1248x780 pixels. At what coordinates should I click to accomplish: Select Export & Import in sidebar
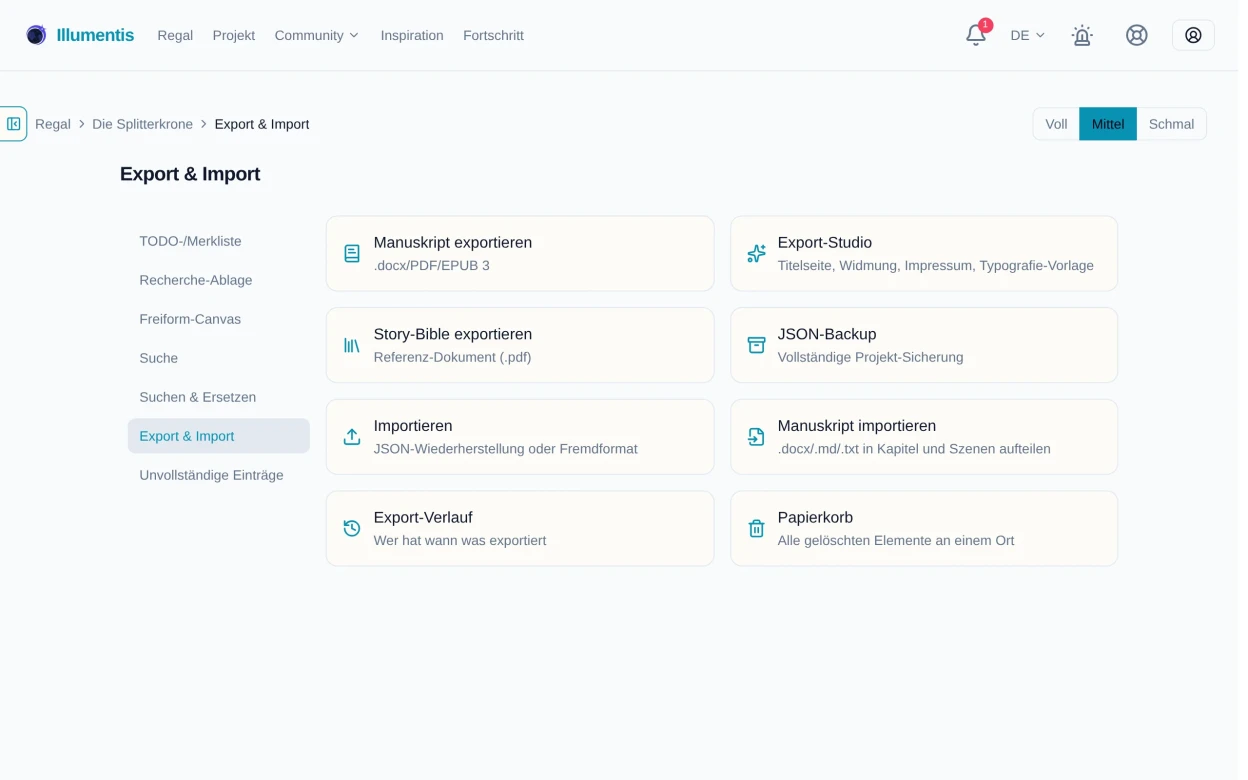[218, 436]
